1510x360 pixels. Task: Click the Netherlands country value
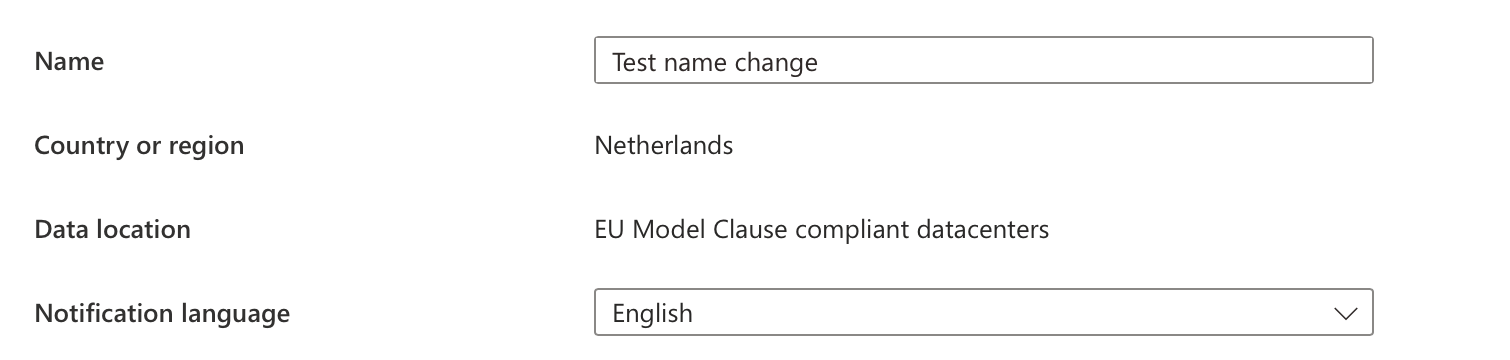(x=664, y=145)
